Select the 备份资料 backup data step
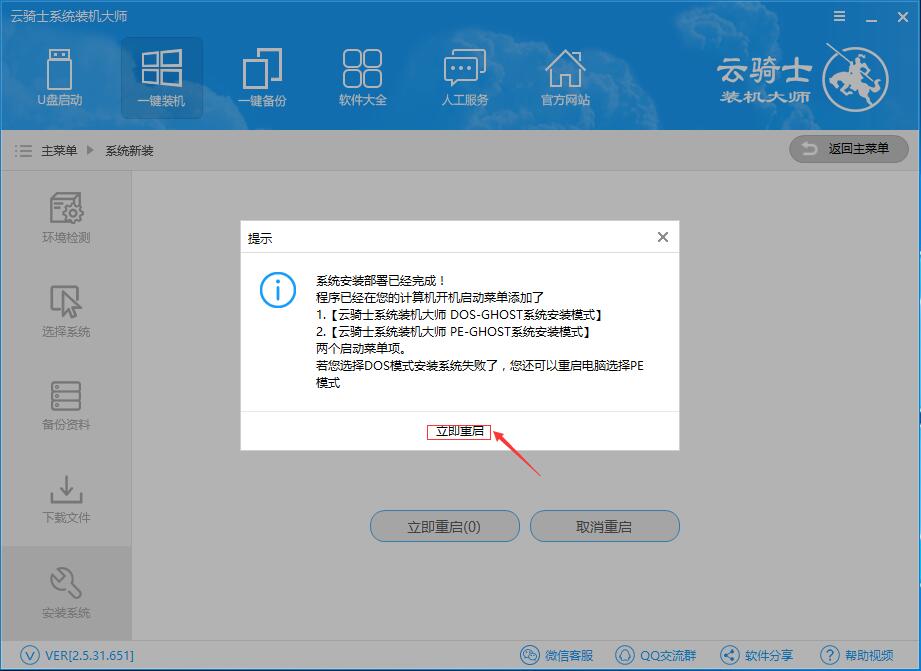Viewport: 921px width, 671px height. tap(64, 403)
